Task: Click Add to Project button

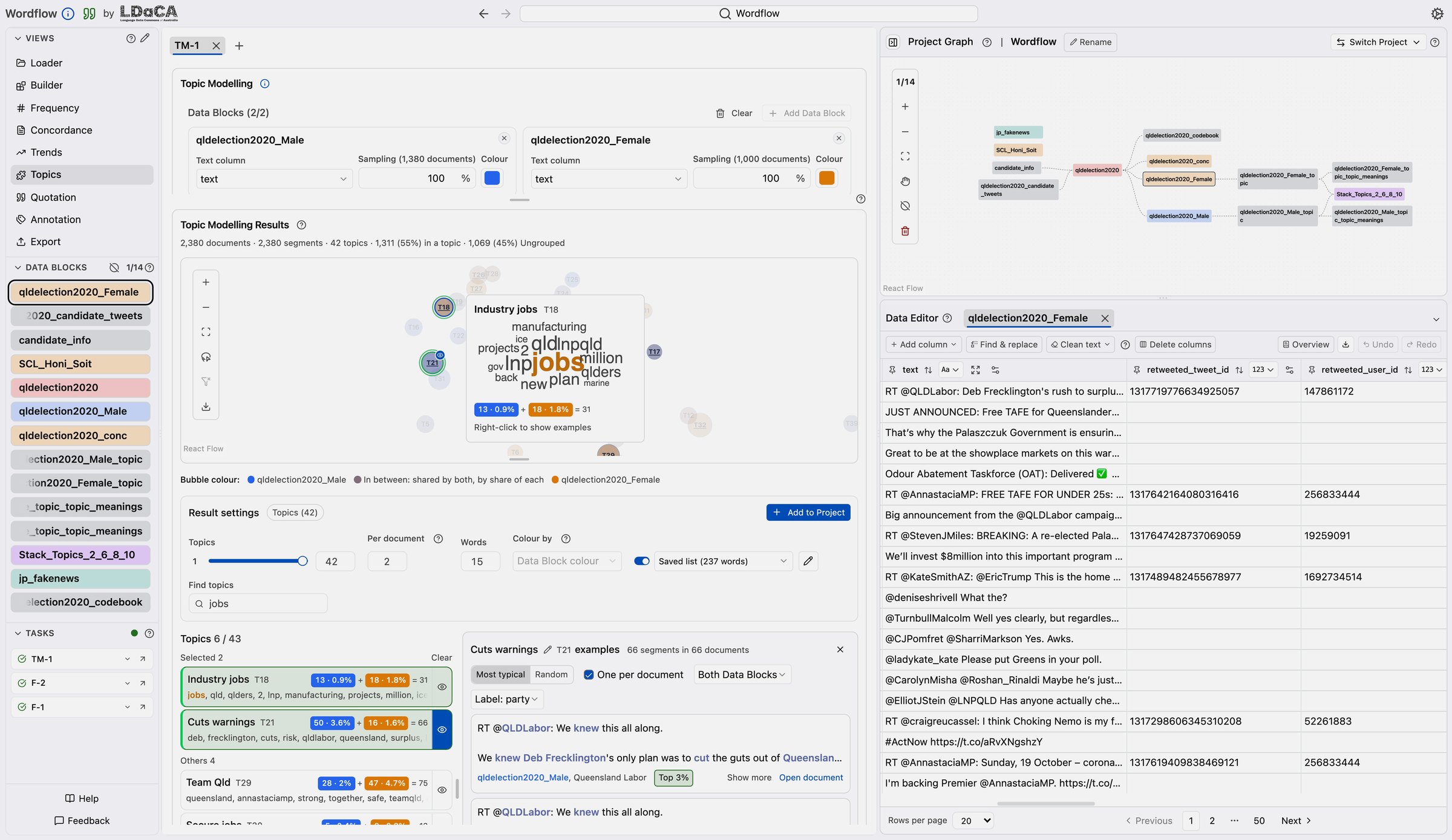Action: [x=808, y=513]
